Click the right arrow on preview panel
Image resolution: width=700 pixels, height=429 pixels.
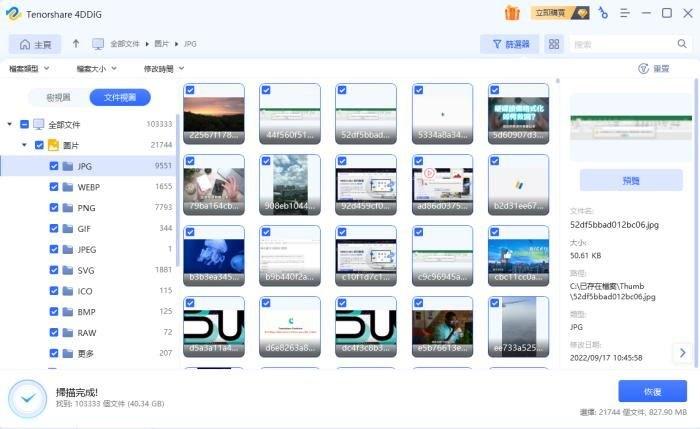[683, 352]
